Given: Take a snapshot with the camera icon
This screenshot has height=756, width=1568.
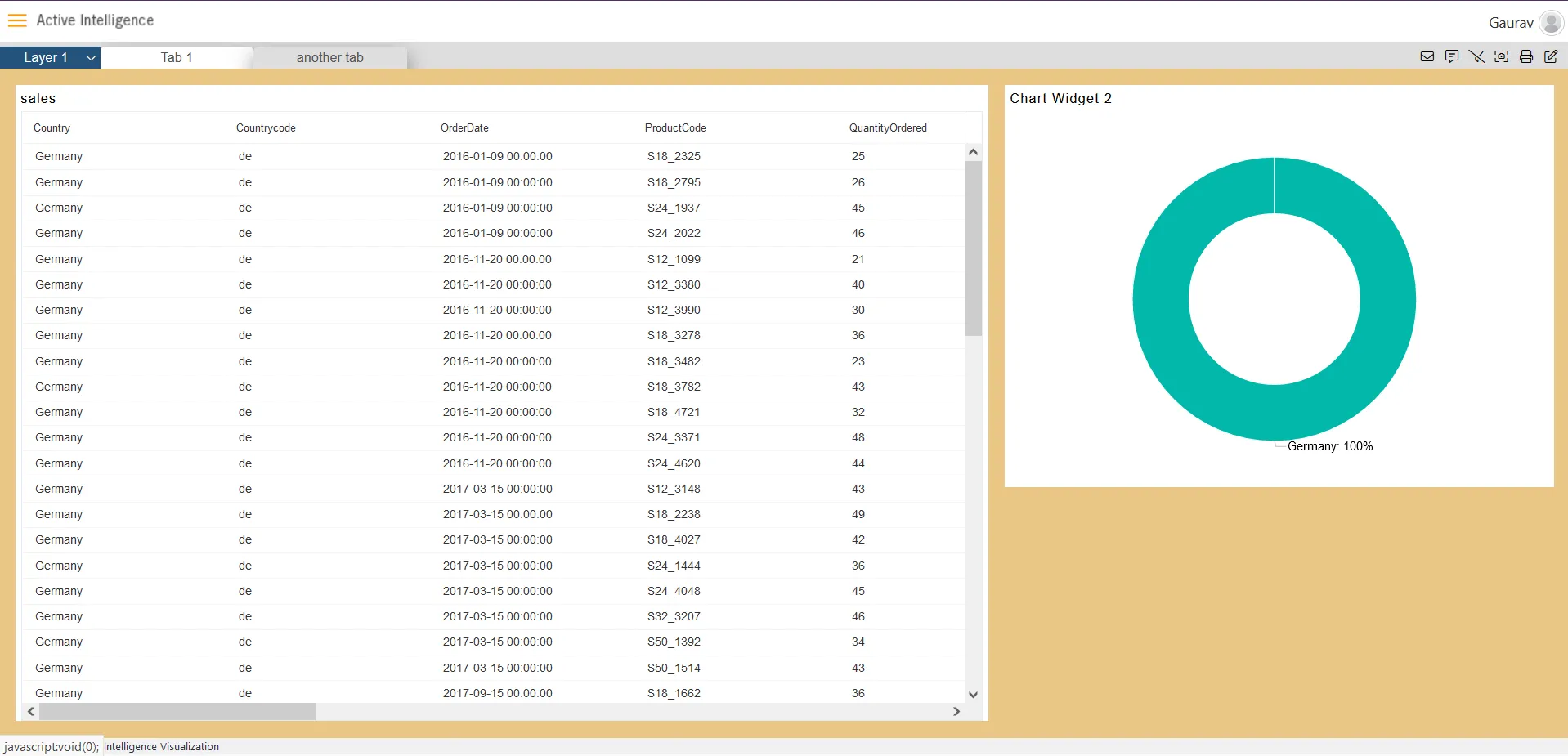Looking at the screenshot, I should tap(1502, 56).
